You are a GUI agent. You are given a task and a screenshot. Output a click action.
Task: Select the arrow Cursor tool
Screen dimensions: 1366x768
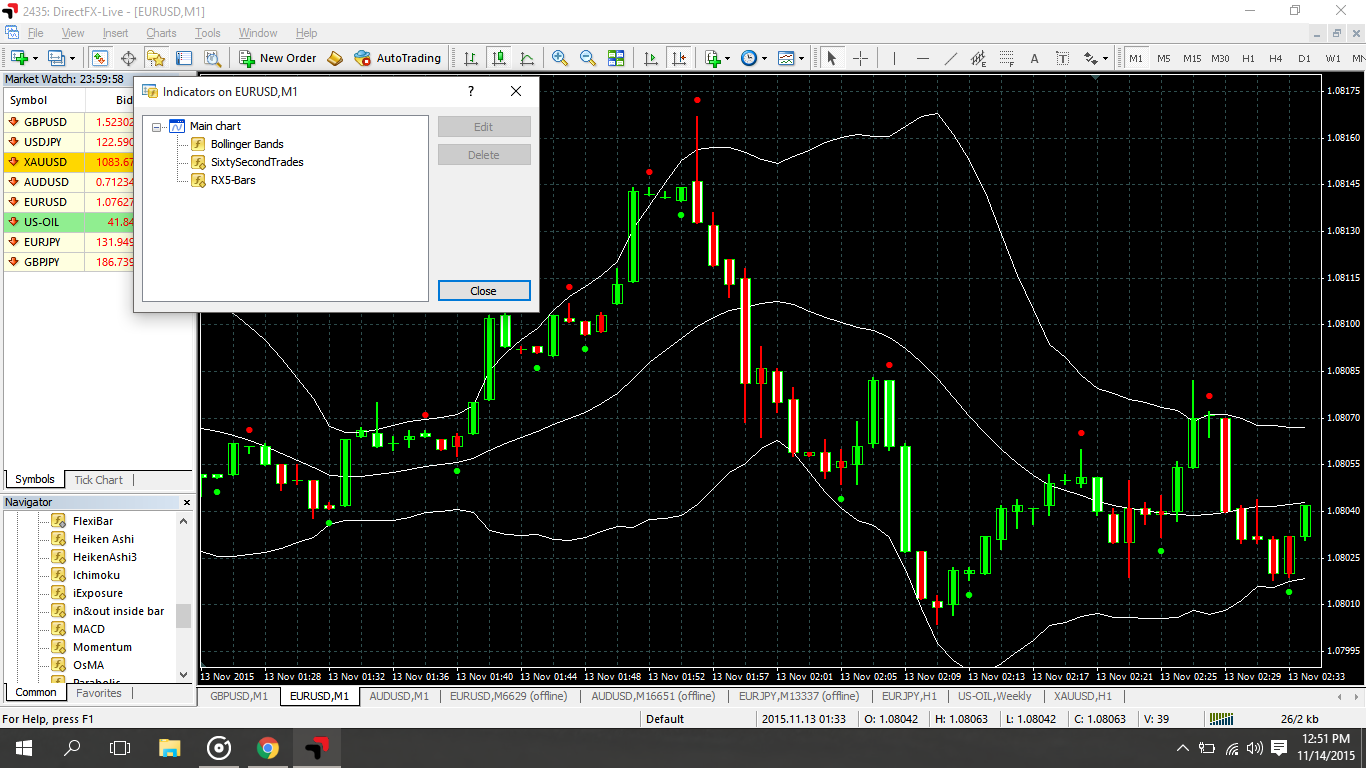(x=831, y=58)
